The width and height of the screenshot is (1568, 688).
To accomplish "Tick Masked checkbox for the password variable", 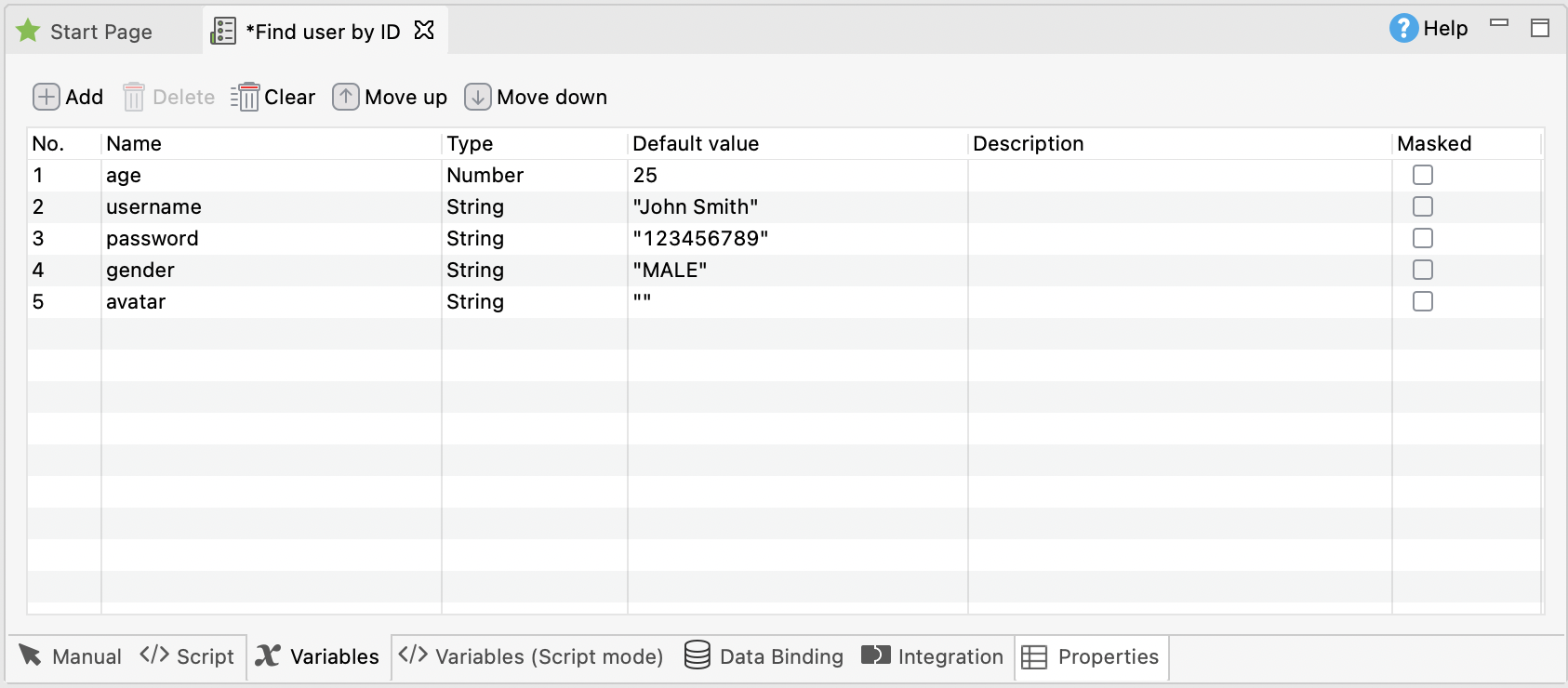I will coord(1422,238).
